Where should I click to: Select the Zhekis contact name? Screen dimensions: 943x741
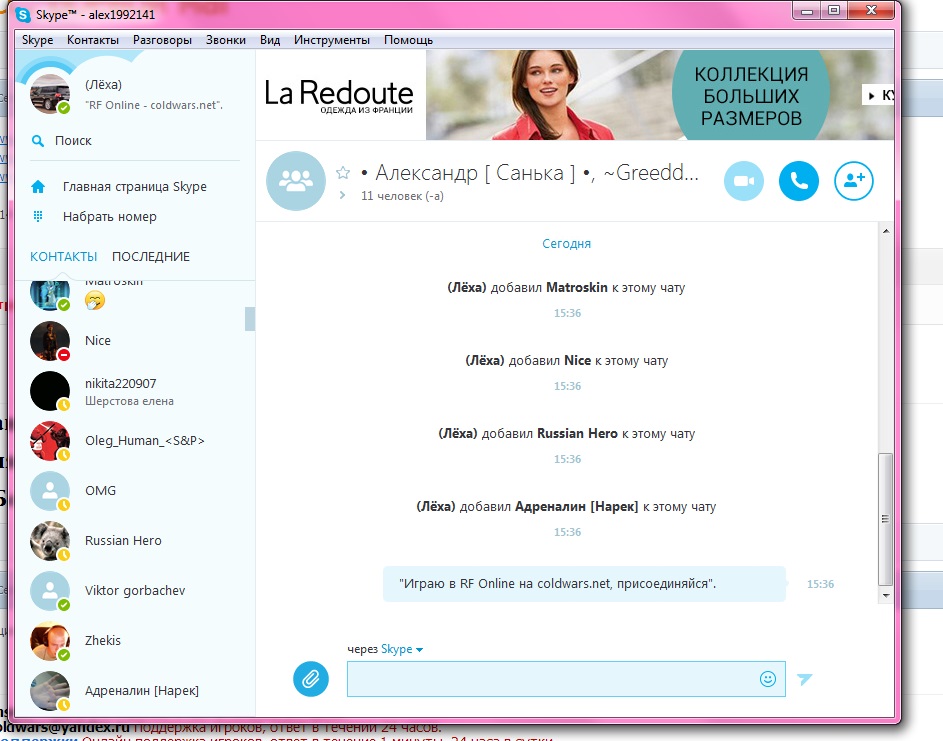(103, 641)
